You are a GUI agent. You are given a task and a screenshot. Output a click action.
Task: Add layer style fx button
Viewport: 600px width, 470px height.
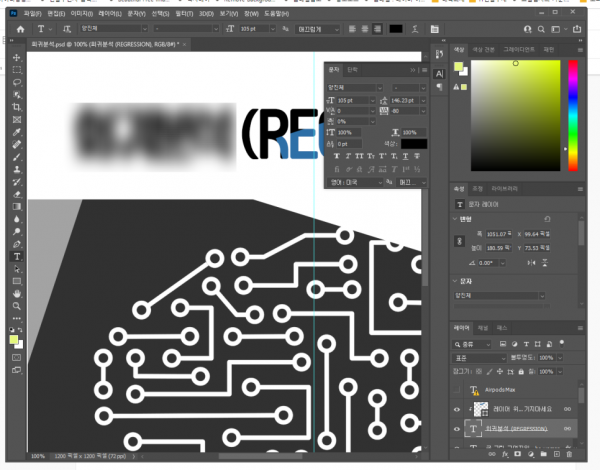tap(505, 454)
